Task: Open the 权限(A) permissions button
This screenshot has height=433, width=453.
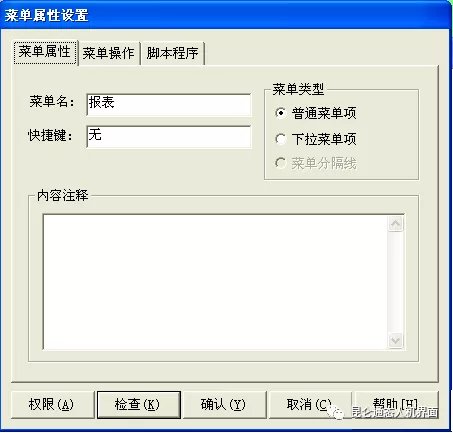Action: point(53,405)
